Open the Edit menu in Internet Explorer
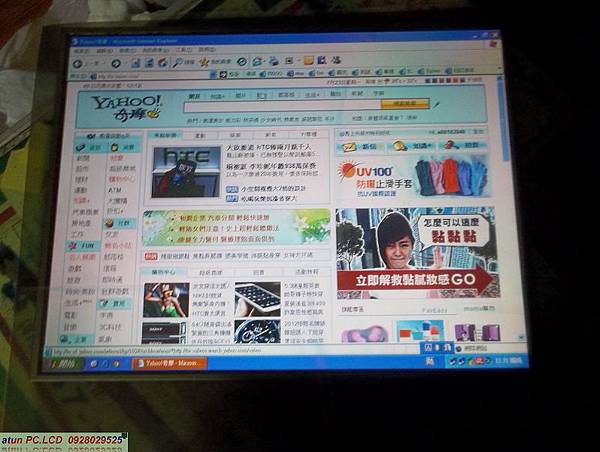600x452 pixels. coord(104,51)
